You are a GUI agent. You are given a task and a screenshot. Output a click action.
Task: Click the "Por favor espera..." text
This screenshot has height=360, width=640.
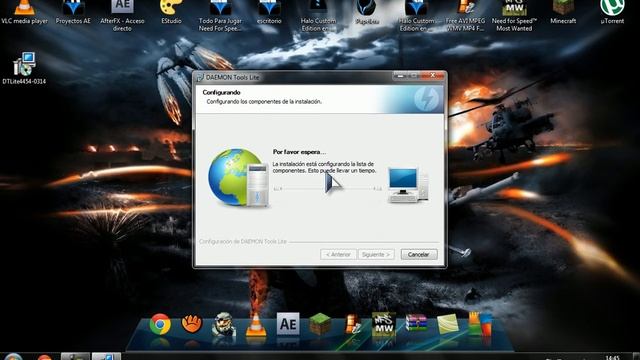click(299, 152)
